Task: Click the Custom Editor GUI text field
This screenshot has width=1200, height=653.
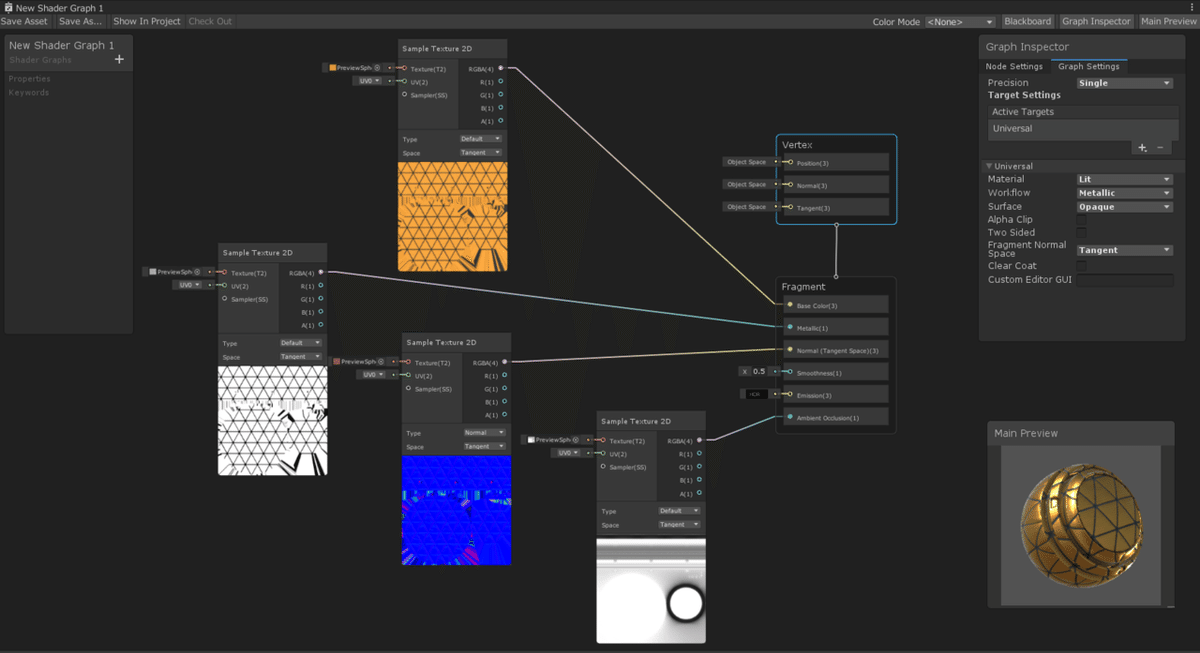Action: [x=1124, y=280]
